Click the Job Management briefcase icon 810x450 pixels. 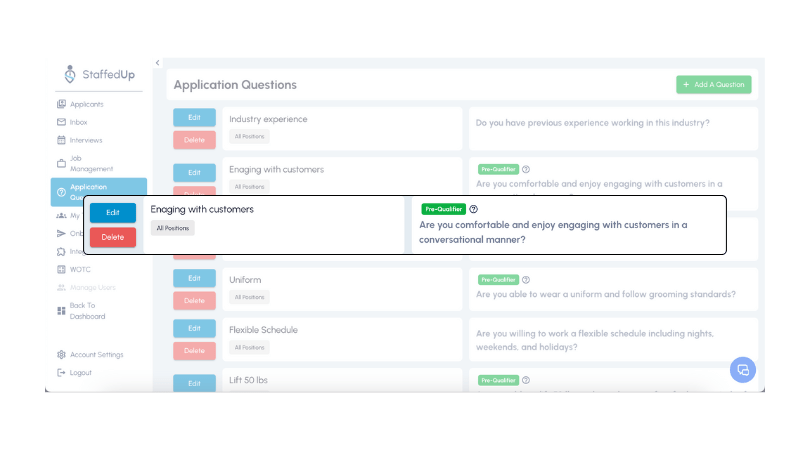point(62,163)
